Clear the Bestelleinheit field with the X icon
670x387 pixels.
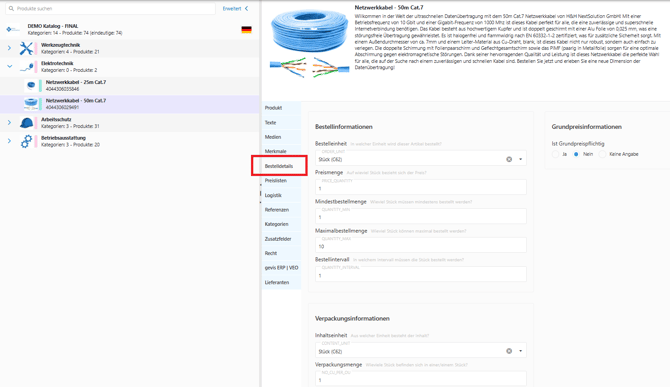509,159
